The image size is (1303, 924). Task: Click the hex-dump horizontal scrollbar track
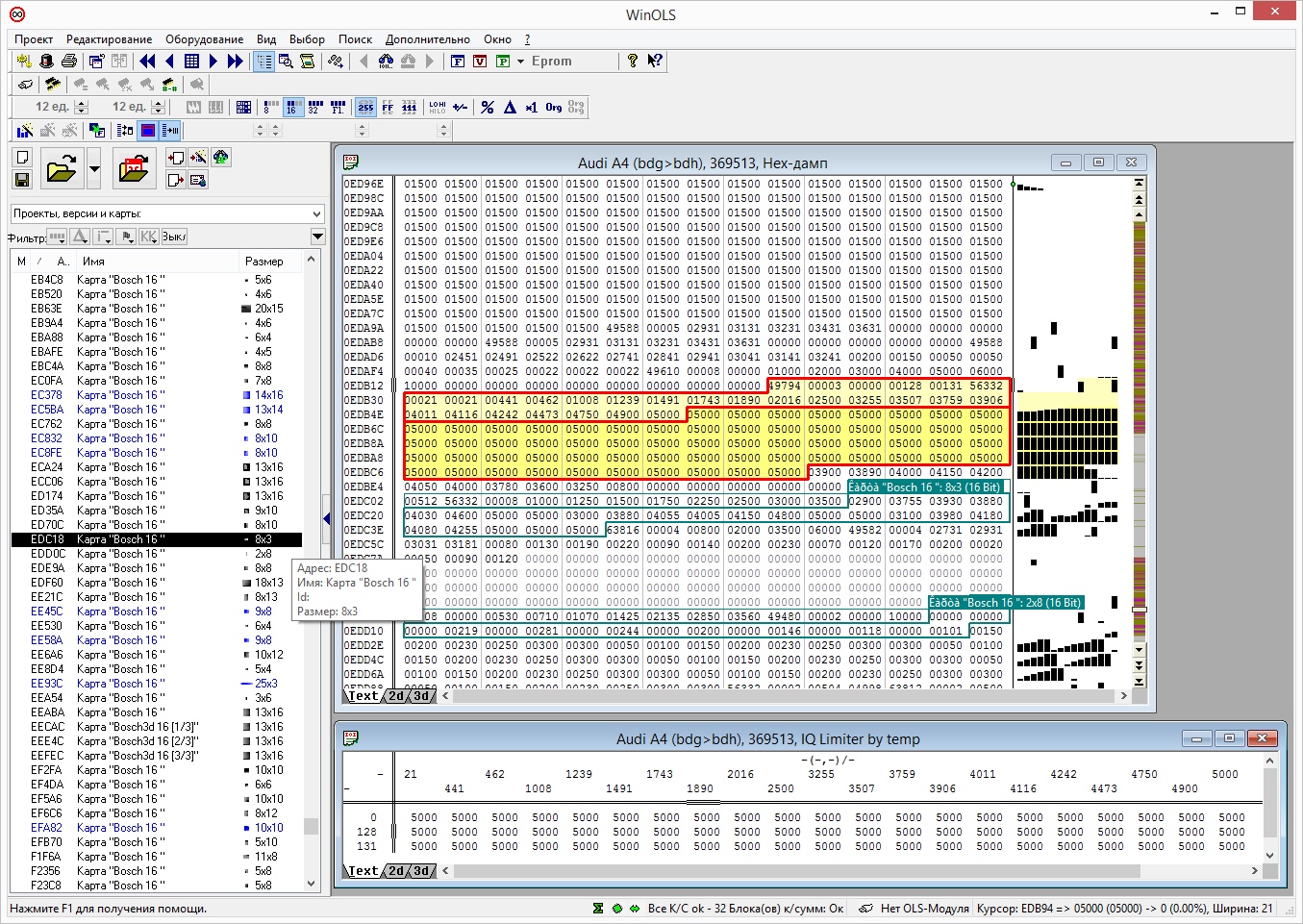tap(784, 696)
